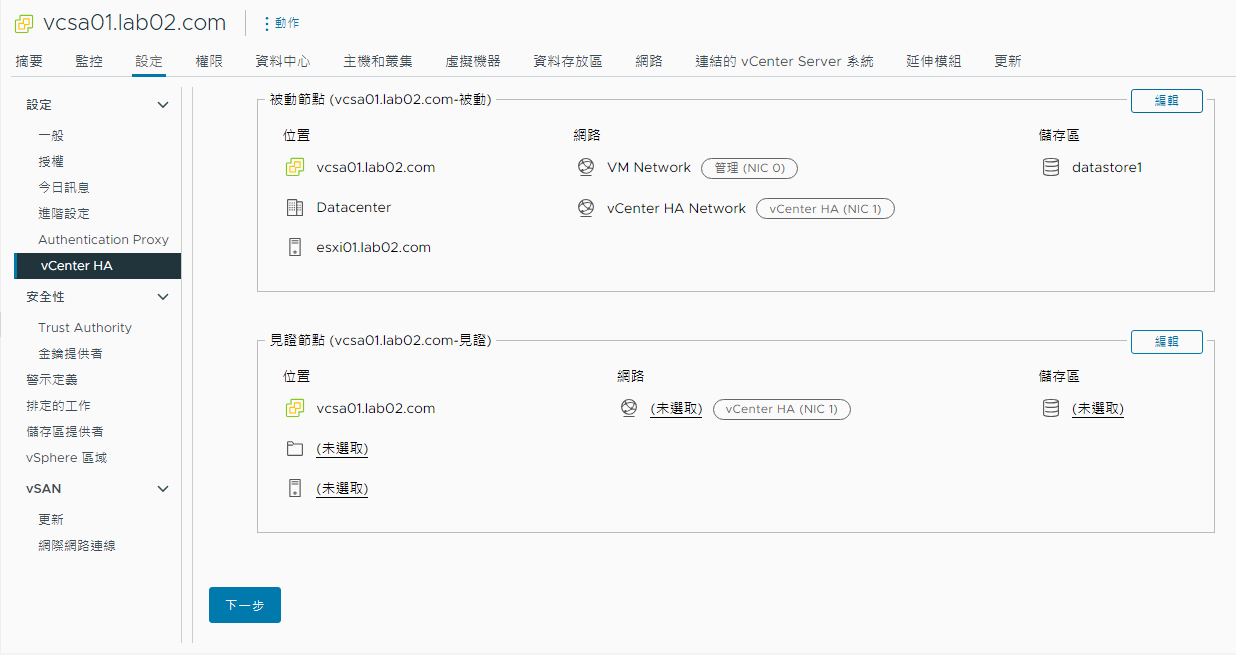Open the 虛擬機器 tab

click(x=473, y=61)
